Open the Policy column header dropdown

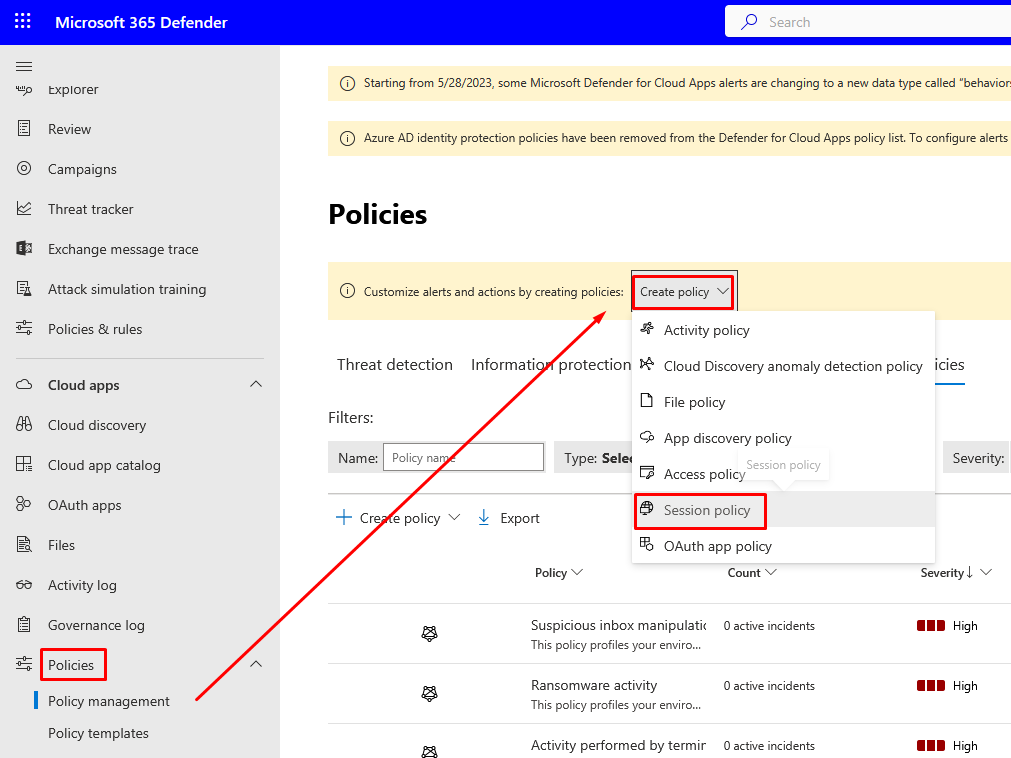pos(558,572)
